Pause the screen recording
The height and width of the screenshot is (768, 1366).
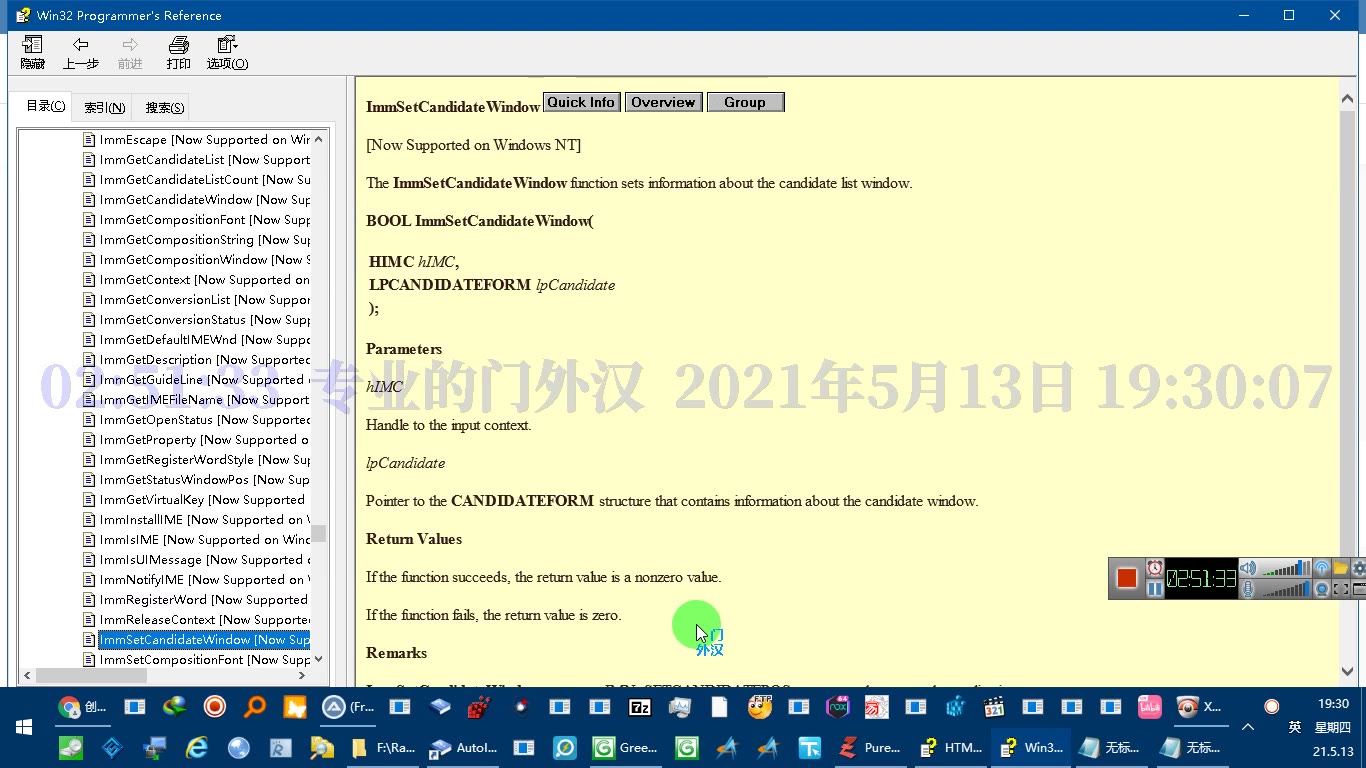tap(1155, 589)
